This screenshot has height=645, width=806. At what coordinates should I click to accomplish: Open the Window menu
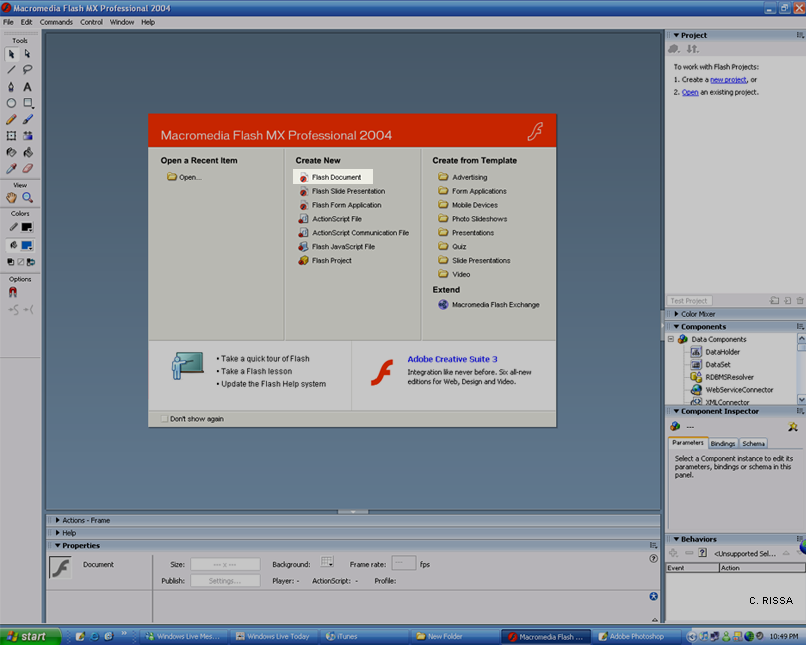[x=122, y=22]
